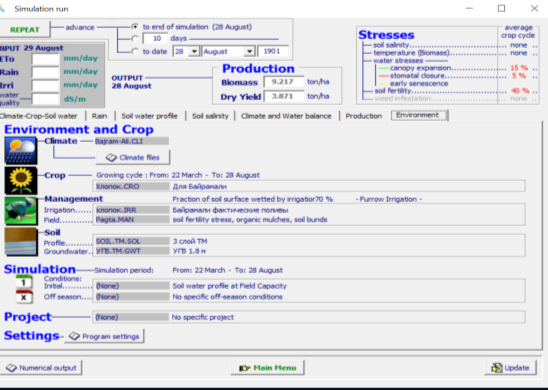Select the 'to date' radio button
The width and height of the screenshot is (548, 390).
click(135, 51)
